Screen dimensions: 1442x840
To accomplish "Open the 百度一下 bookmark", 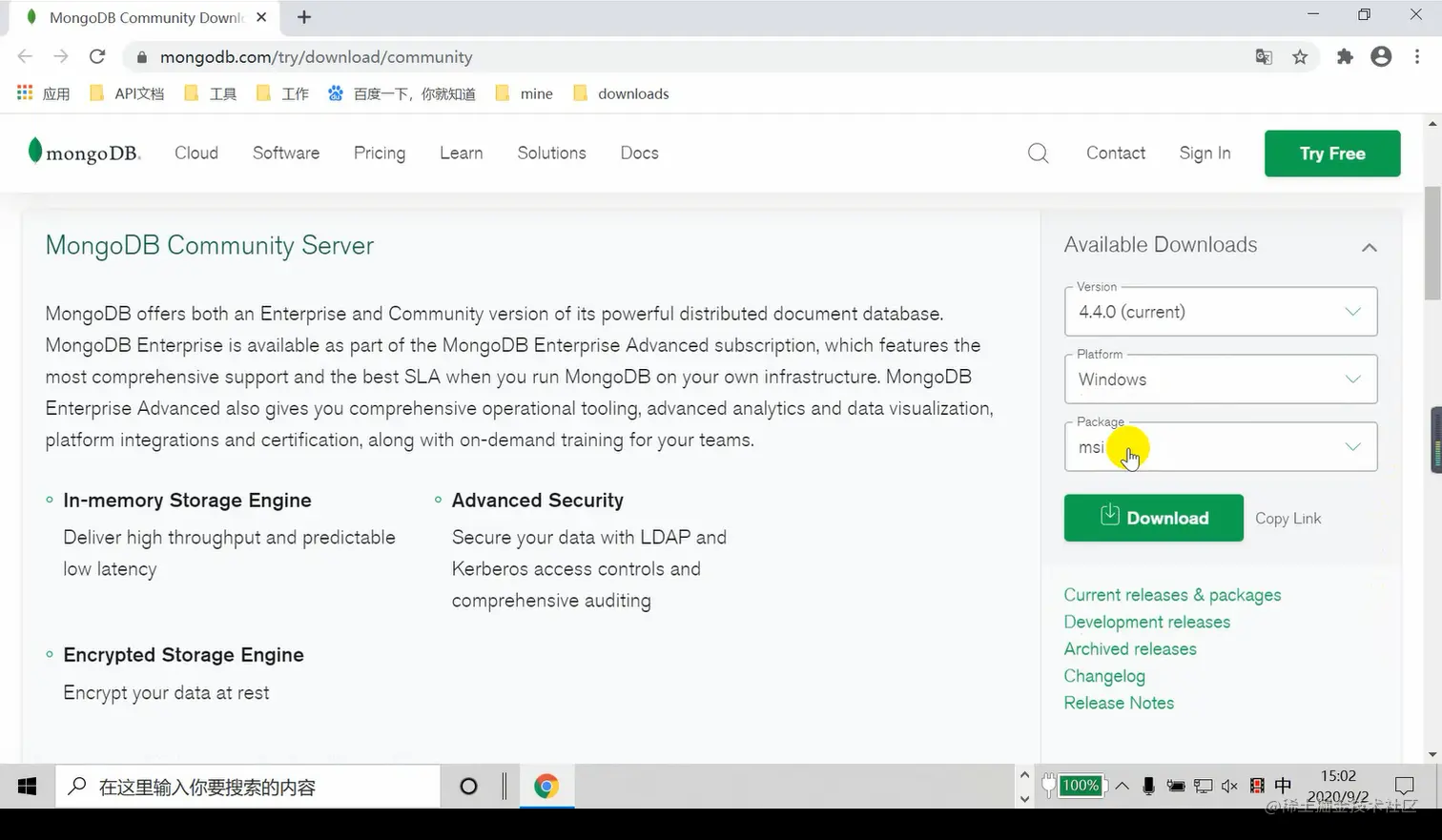I will pos(402,93).
